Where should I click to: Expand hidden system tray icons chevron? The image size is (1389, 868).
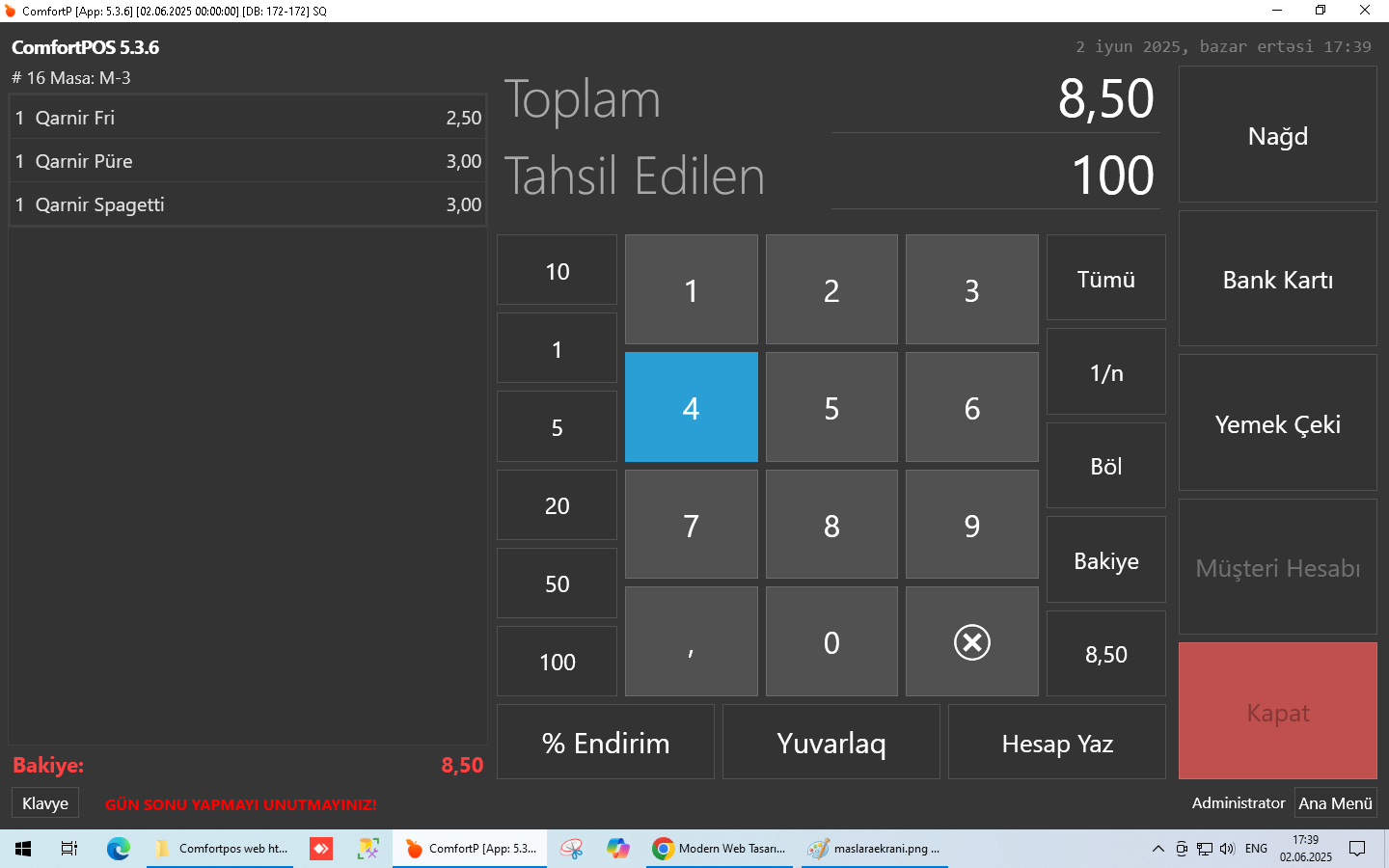coord(1157,849)
